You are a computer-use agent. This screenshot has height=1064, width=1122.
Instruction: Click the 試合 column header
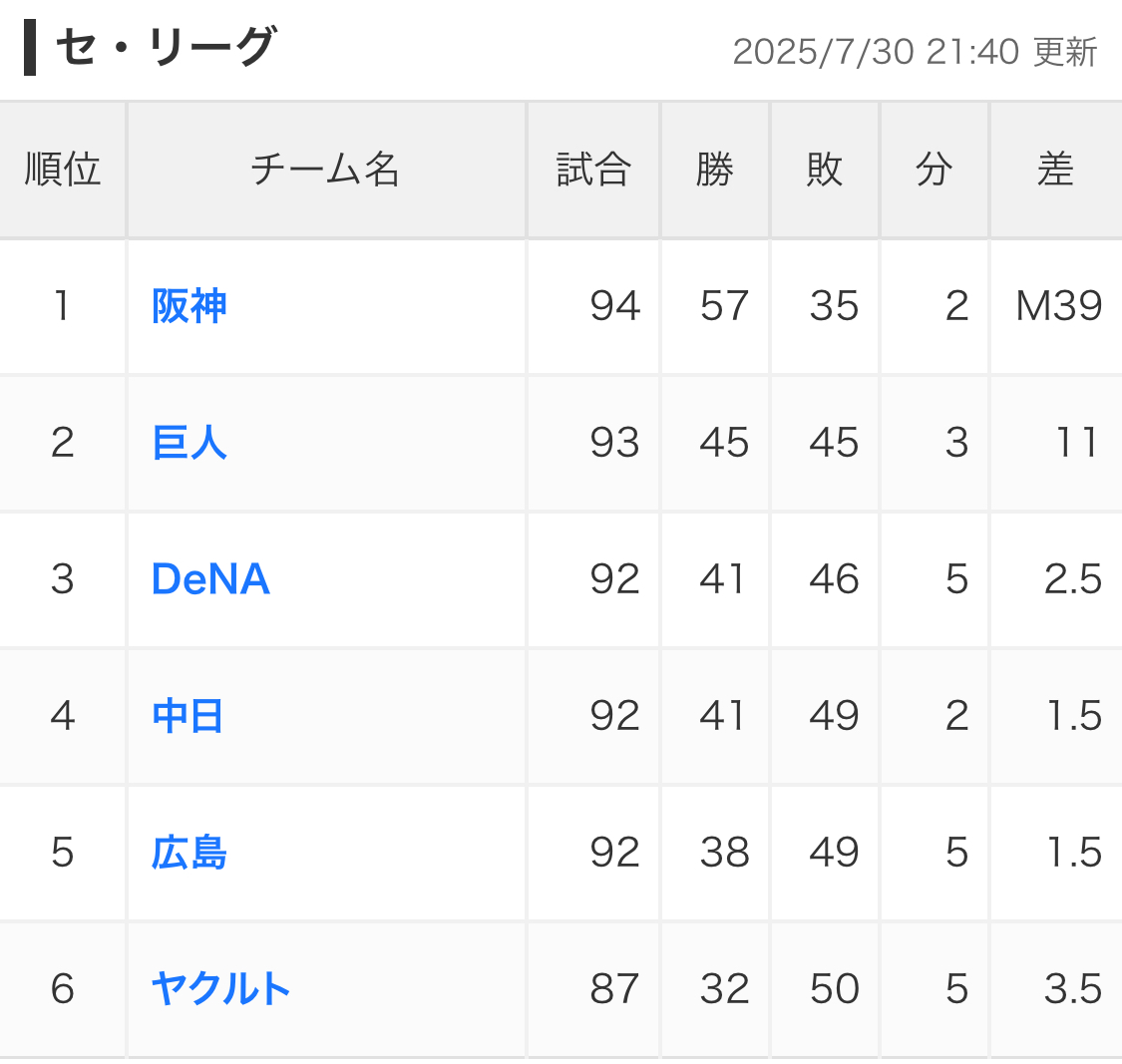[x=593, y=170]
